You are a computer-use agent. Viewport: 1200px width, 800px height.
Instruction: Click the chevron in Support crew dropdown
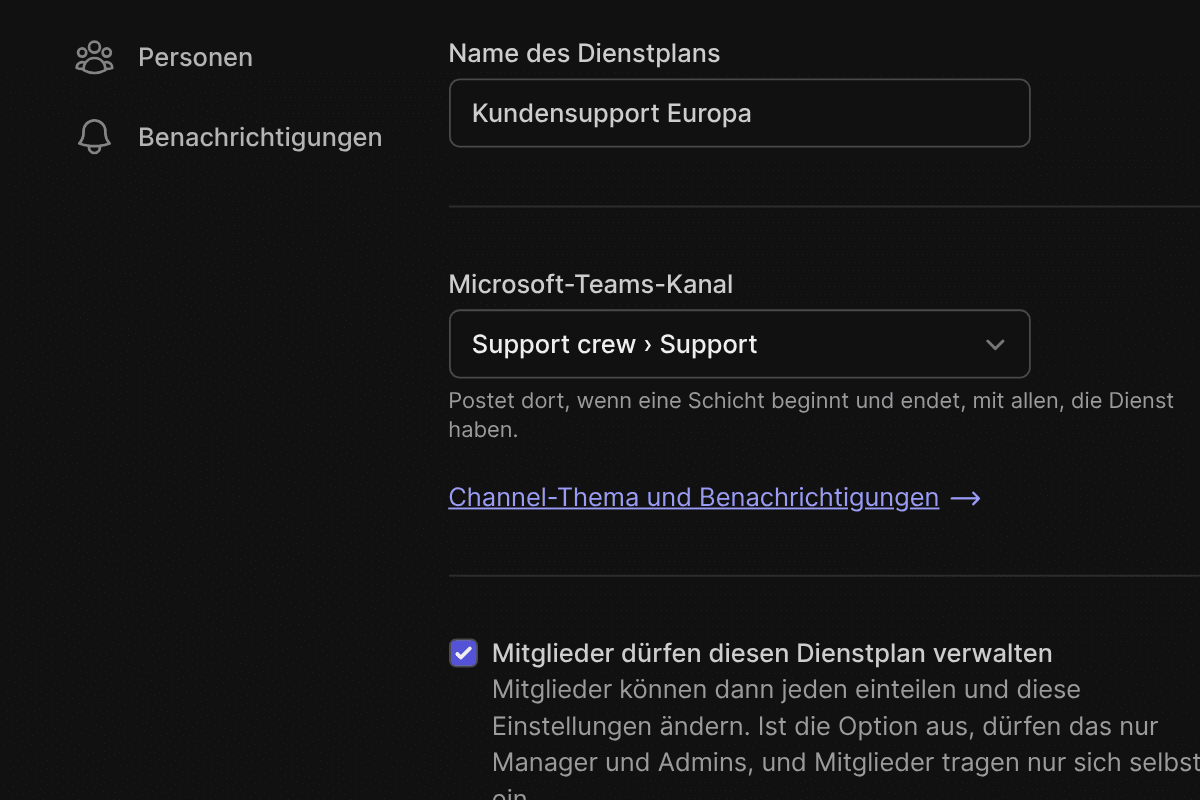(995, 345)
